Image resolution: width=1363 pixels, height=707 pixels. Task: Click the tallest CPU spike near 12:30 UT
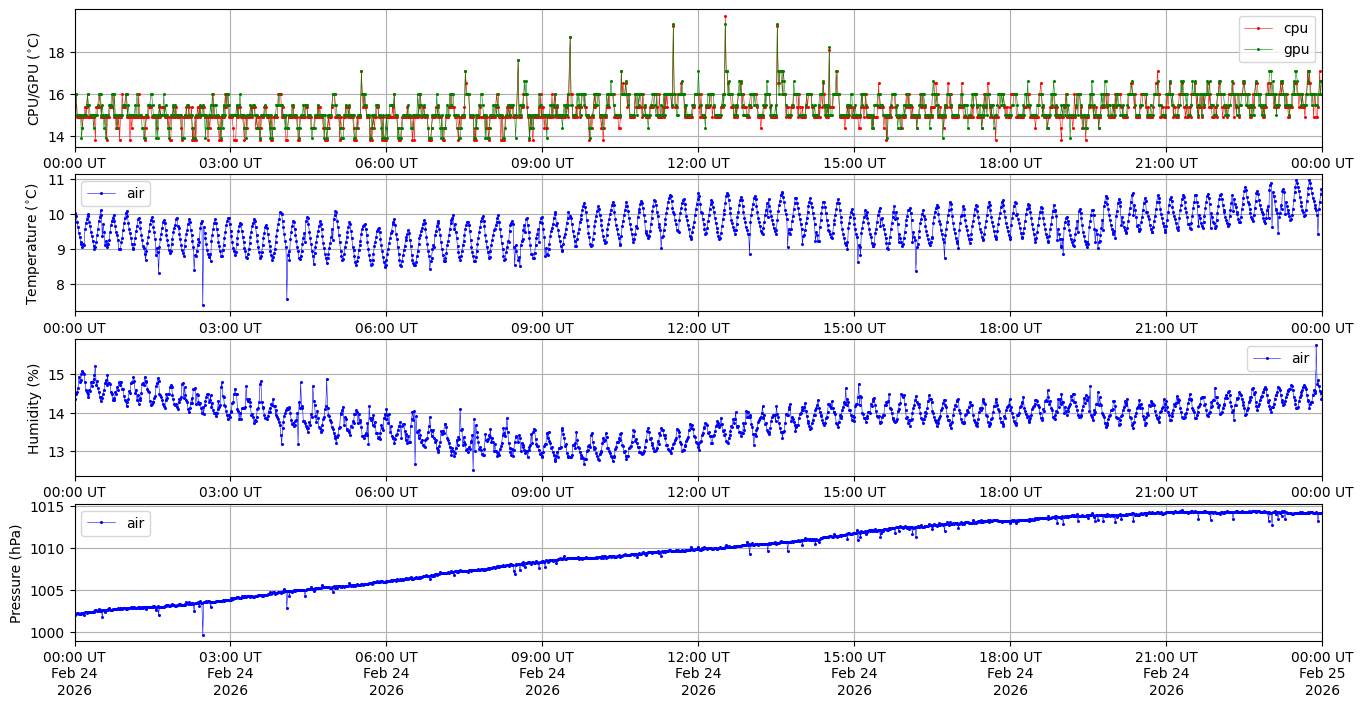(x=725, y=17)
